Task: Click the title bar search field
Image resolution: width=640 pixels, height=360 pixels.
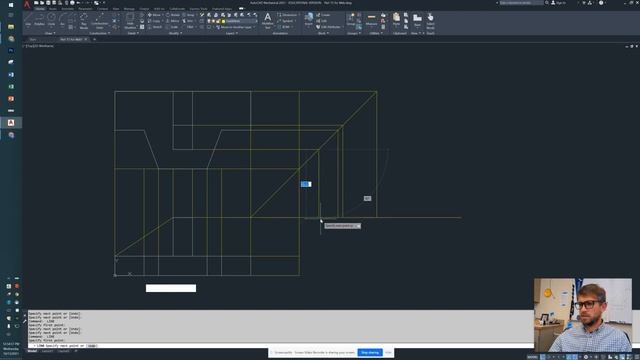Action: click(x=521, y=3)
